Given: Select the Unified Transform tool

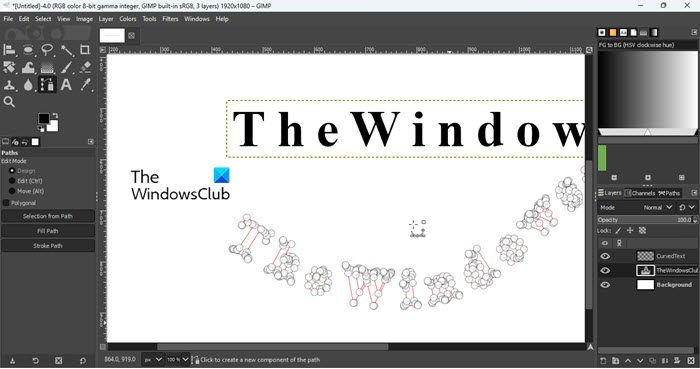Looking at the screenshot, I should 9,67.
